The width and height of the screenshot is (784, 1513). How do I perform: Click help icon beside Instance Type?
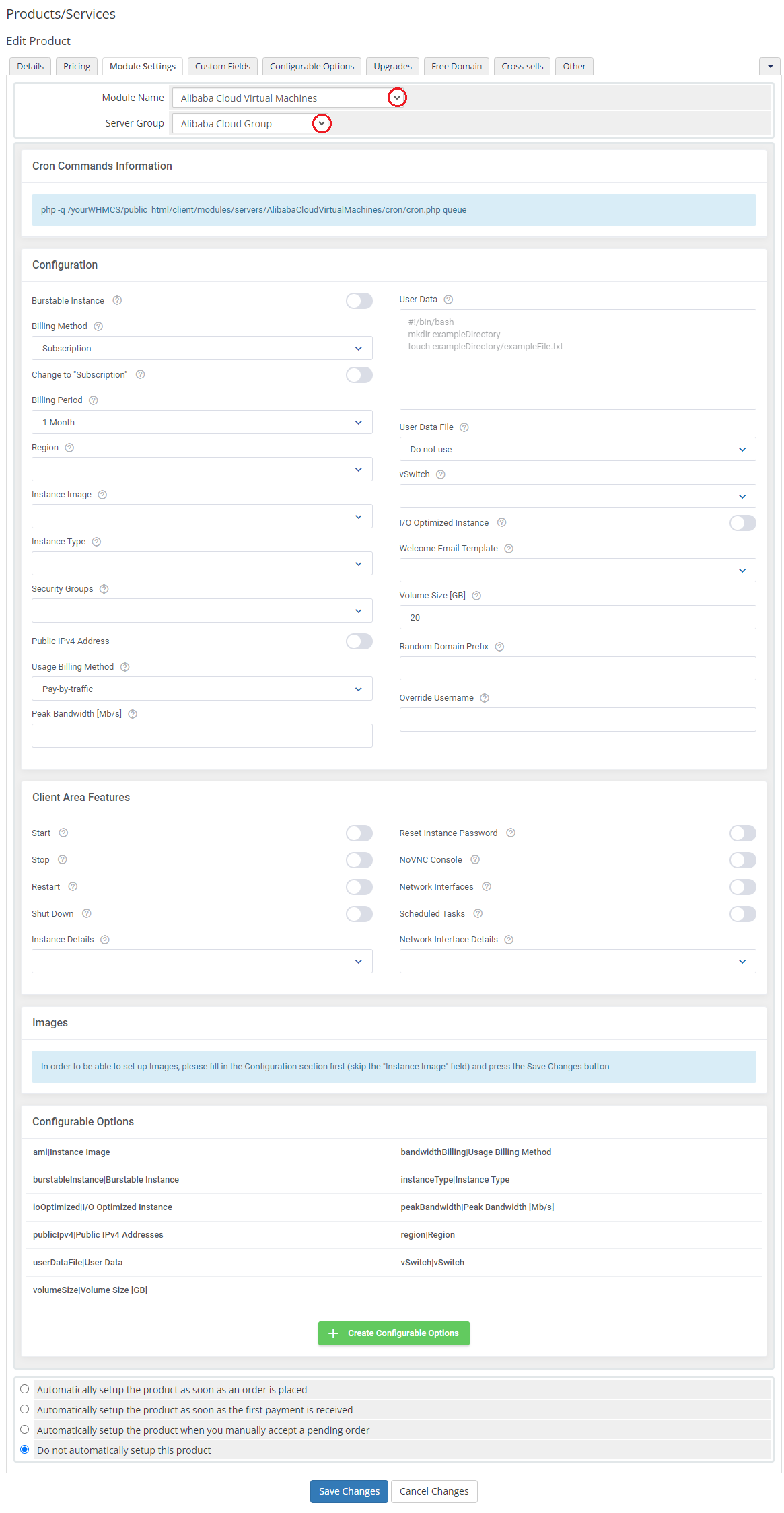96,542
